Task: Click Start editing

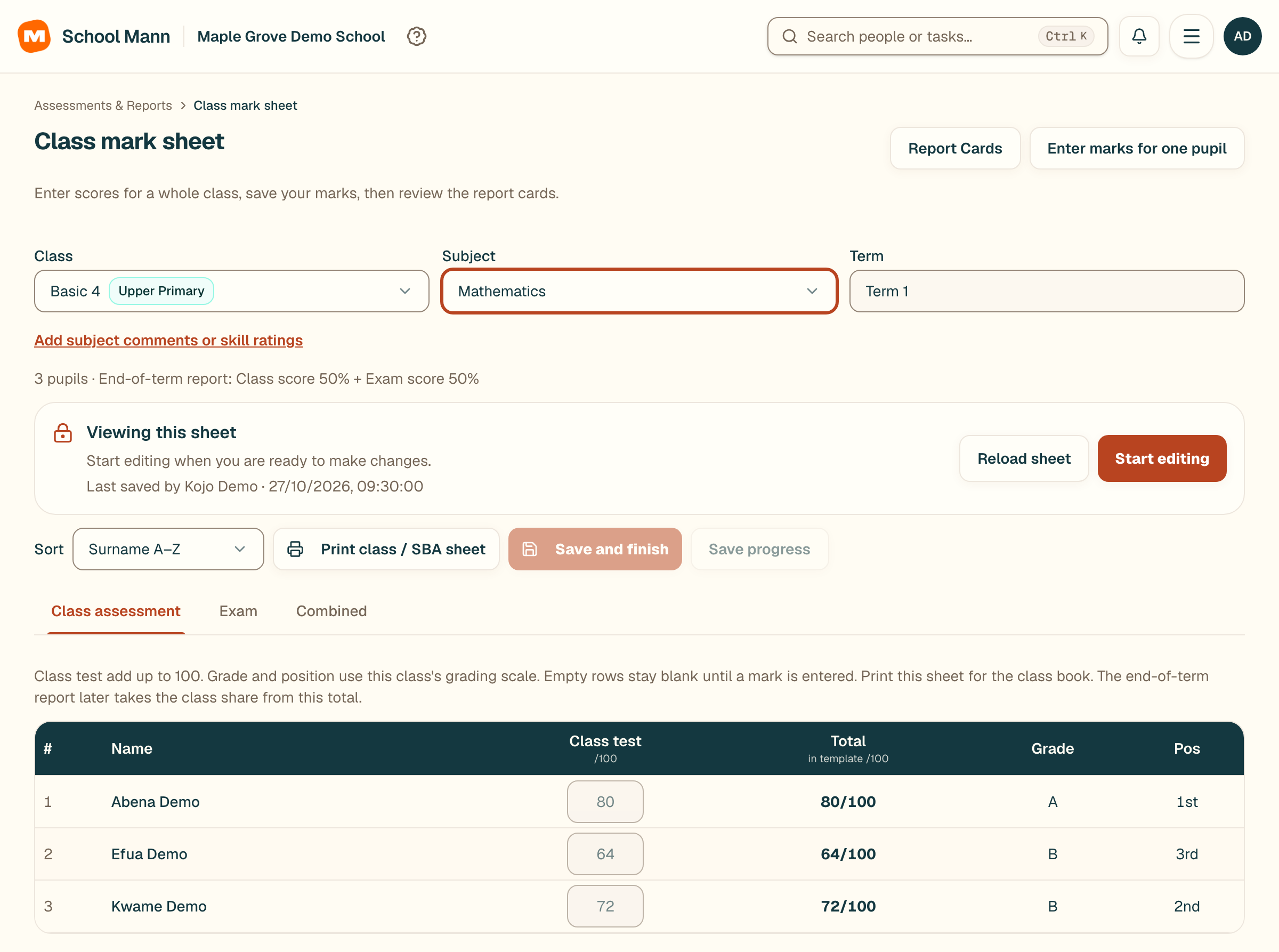Action: click(1162, 459)
